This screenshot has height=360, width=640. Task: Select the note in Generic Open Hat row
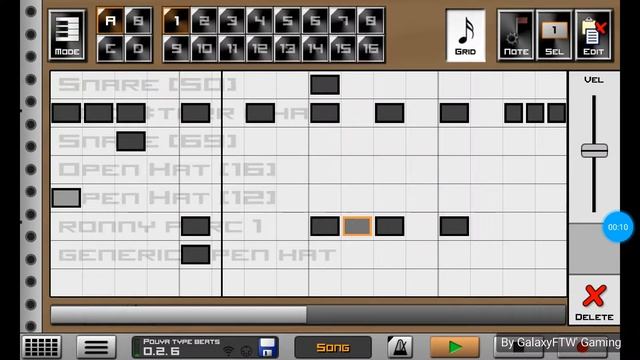click(x=196, y=254)
